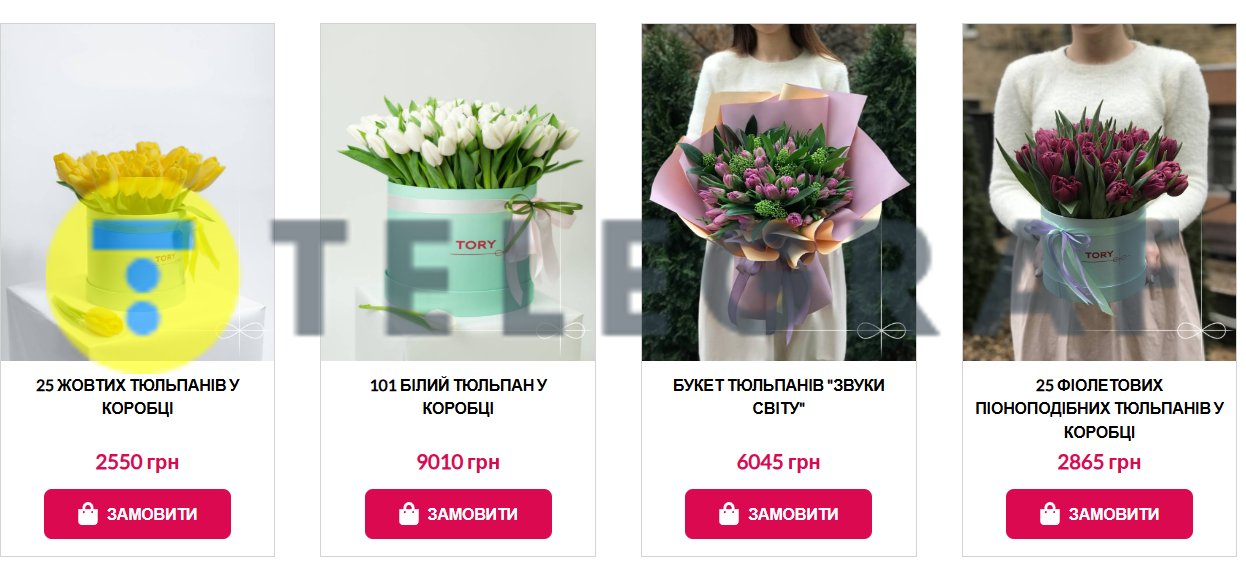Open the yellow tulips in box photo
The height and width of the screenshot is (579, 1246).
(137, 192)
